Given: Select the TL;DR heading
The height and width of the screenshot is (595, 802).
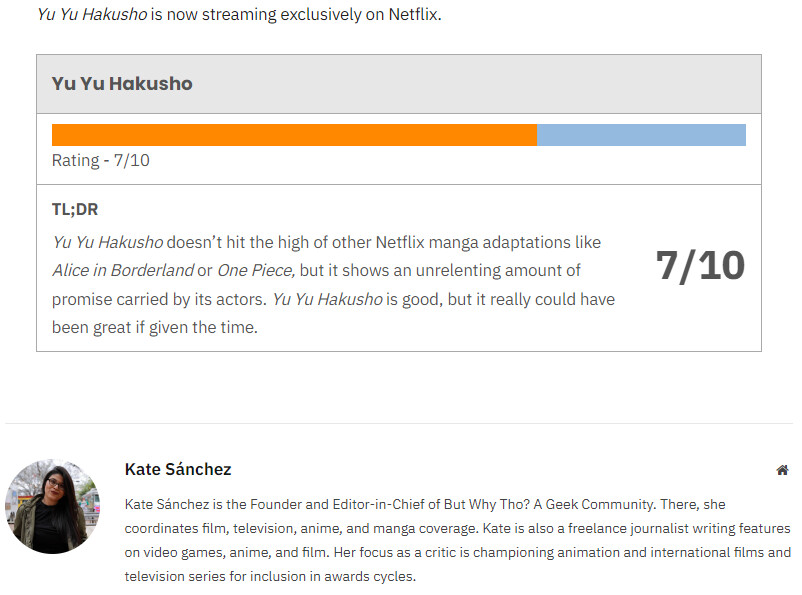Looking at the screenshot, I should (x=75, y=210).
